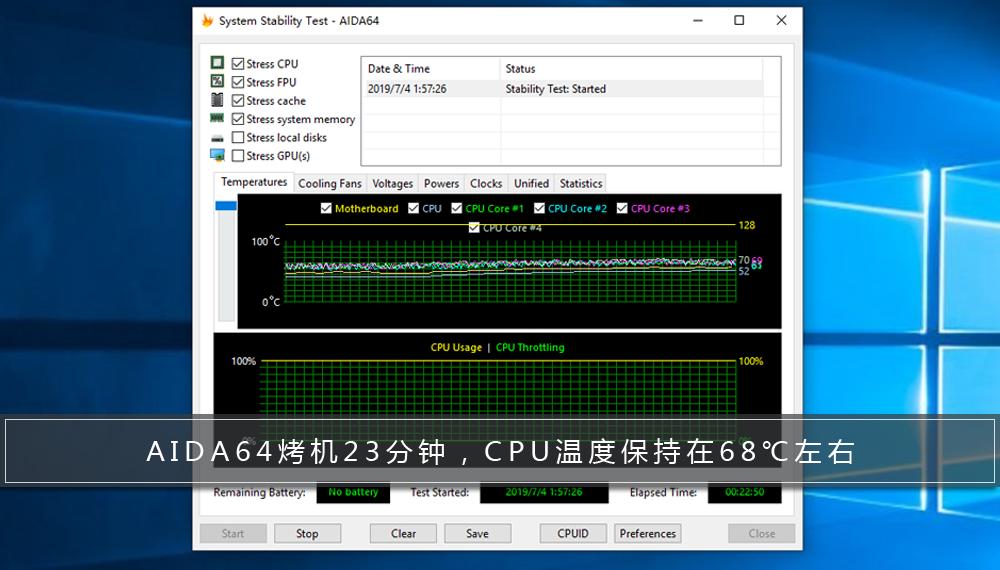Toggle CPU Core #3 graph checkbox

coord(622,208)
